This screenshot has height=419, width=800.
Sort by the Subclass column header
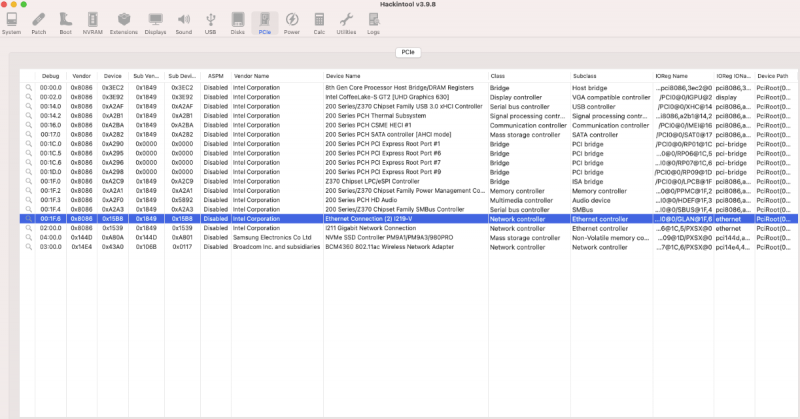click(x=611, y=76)
